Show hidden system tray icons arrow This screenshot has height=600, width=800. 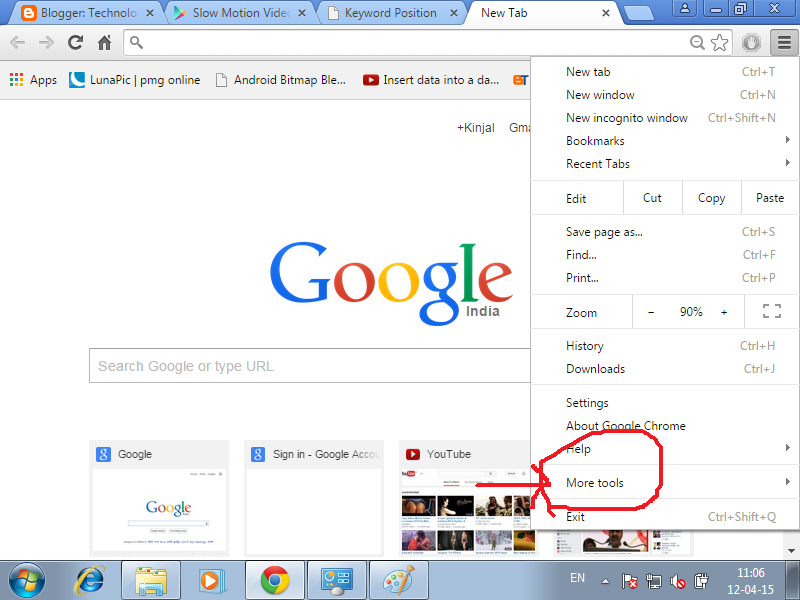tap(605, 581)
